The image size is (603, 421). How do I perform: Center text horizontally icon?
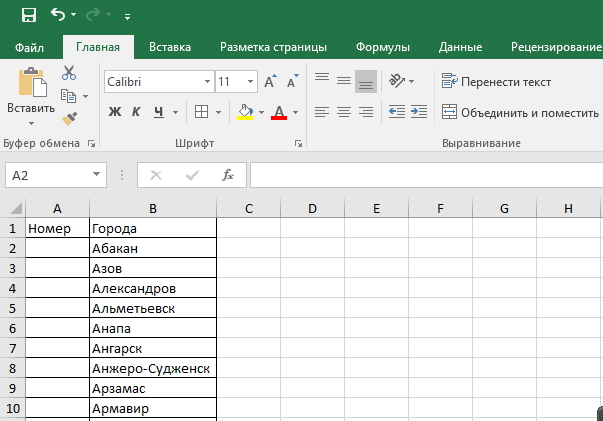343,112
